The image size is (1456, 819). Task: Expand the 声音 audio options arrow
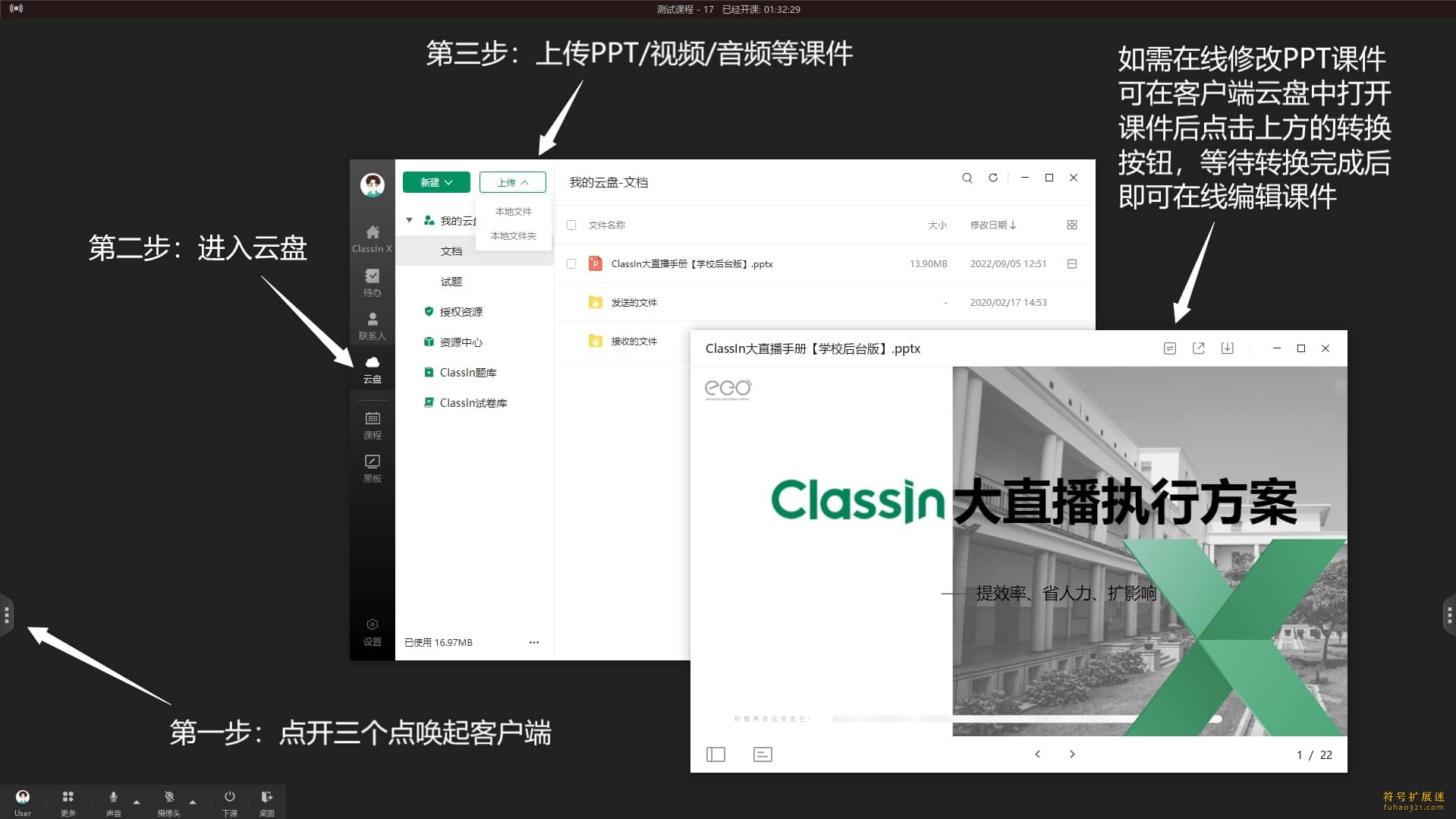coord(137,802)
